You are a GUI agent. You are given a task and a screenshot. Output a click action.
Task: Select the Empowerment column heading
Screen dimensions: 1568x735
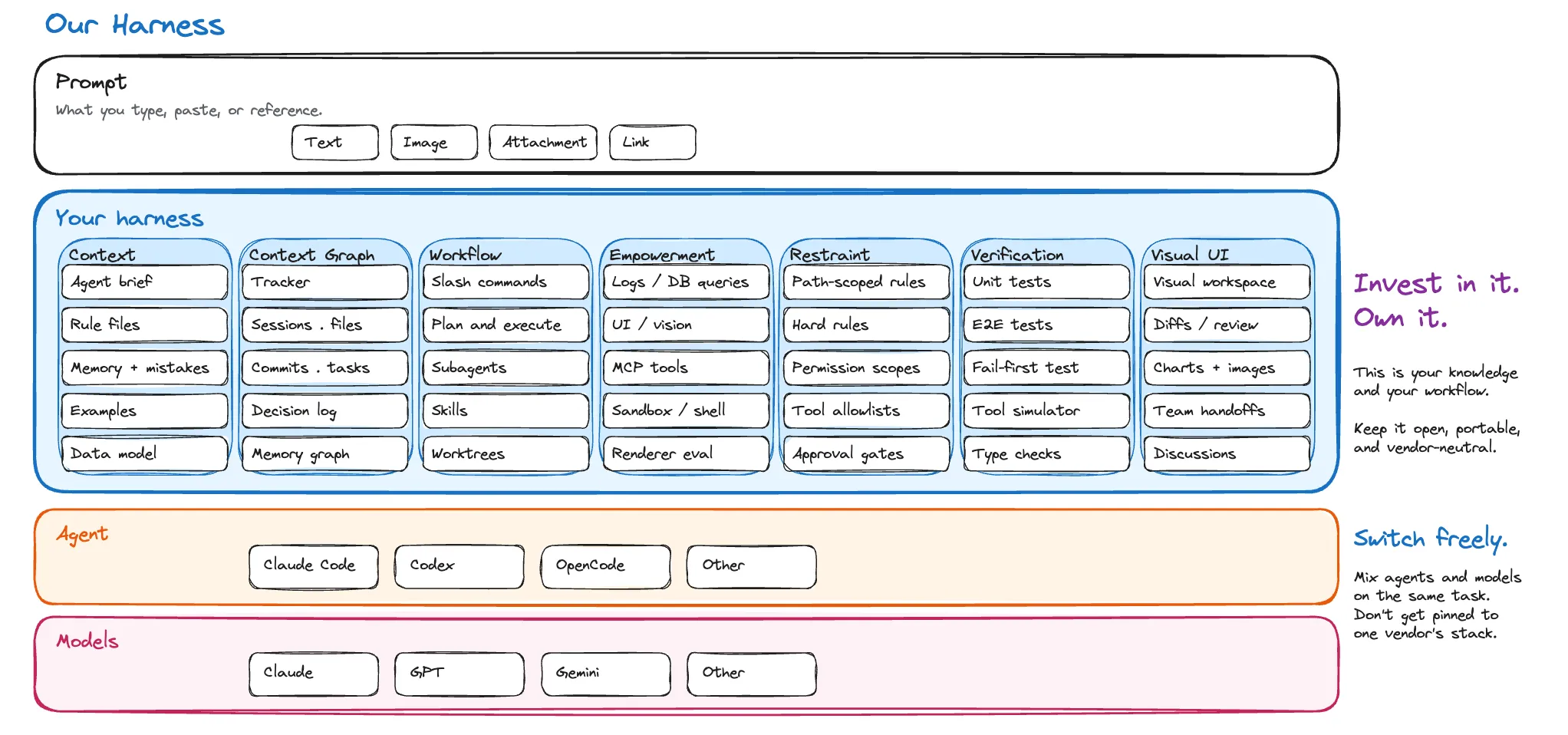pyautogui.click(x=661, y=255)
